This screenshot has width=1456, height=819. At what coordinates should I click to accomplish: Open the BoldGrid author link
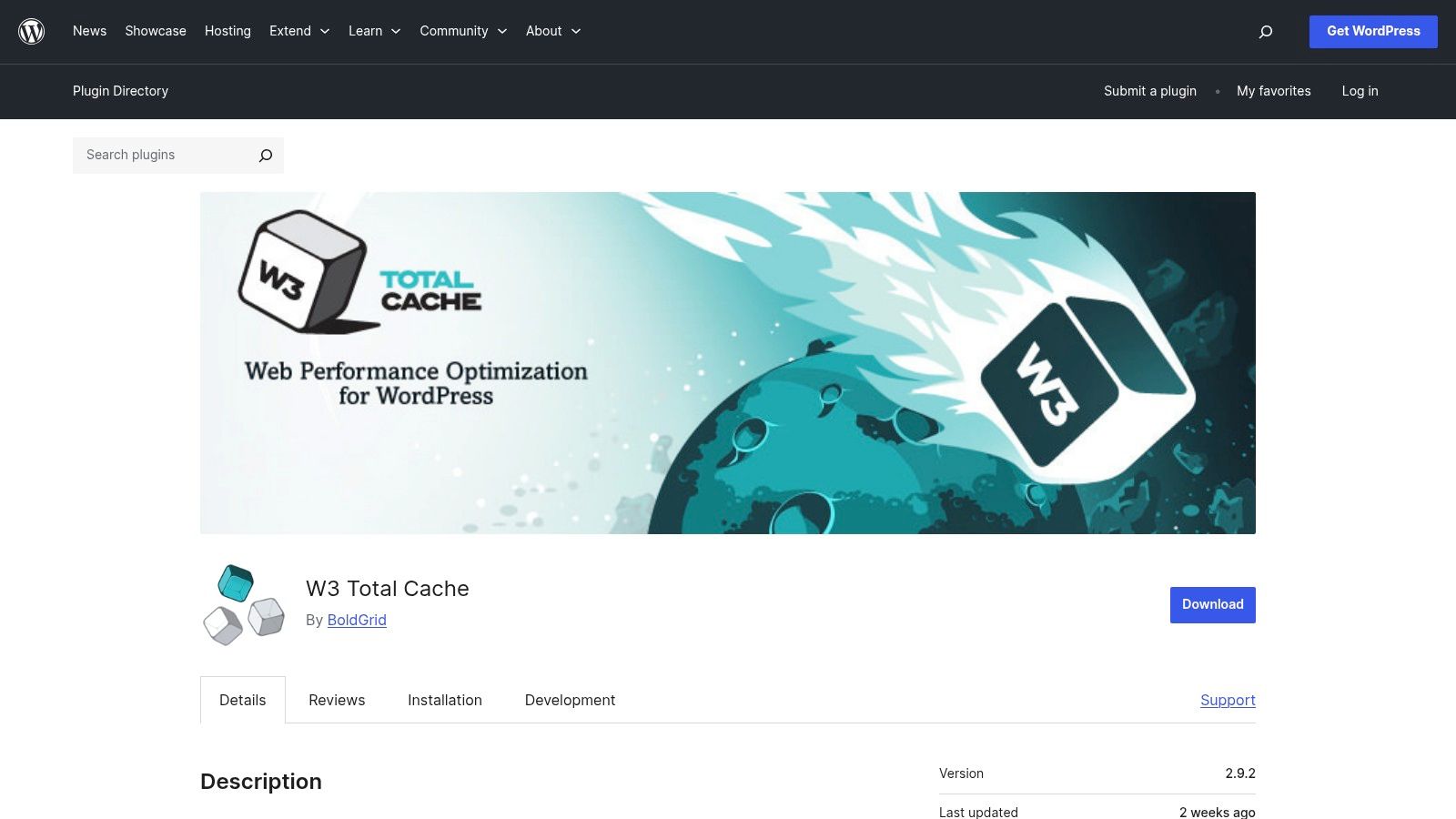(357, 620)
